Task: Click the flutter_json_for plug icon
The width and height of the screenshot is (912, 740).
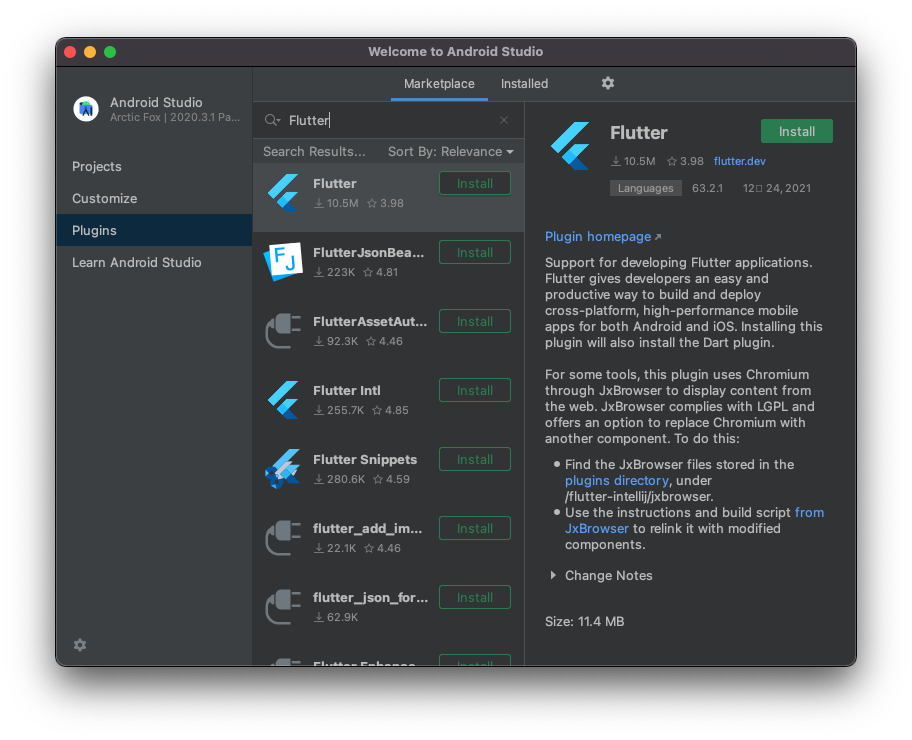Action: pyautogui.click(x=283, y=607)
